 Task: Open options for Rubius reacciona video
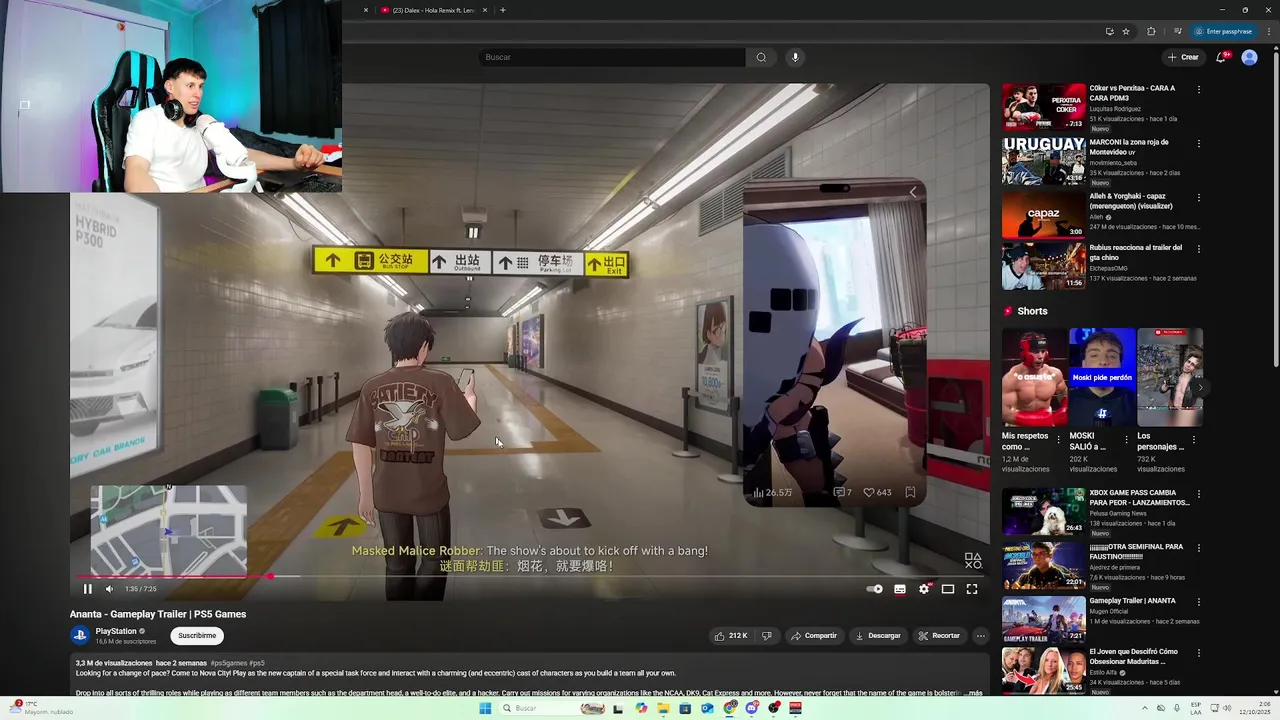point(1198,248)
